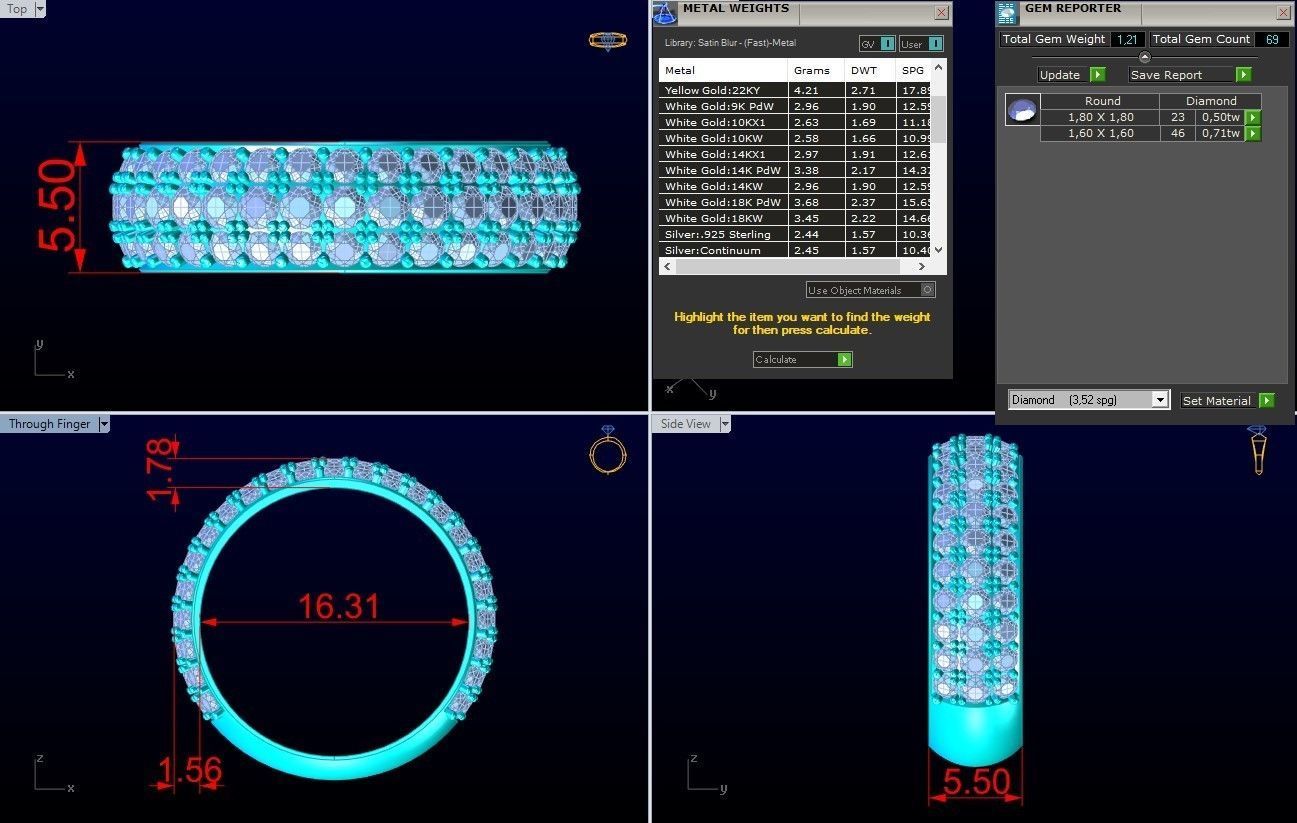Select the White Gold:9K PdW row
This screenshot has width=1297, height=823.
click(795, 106)
